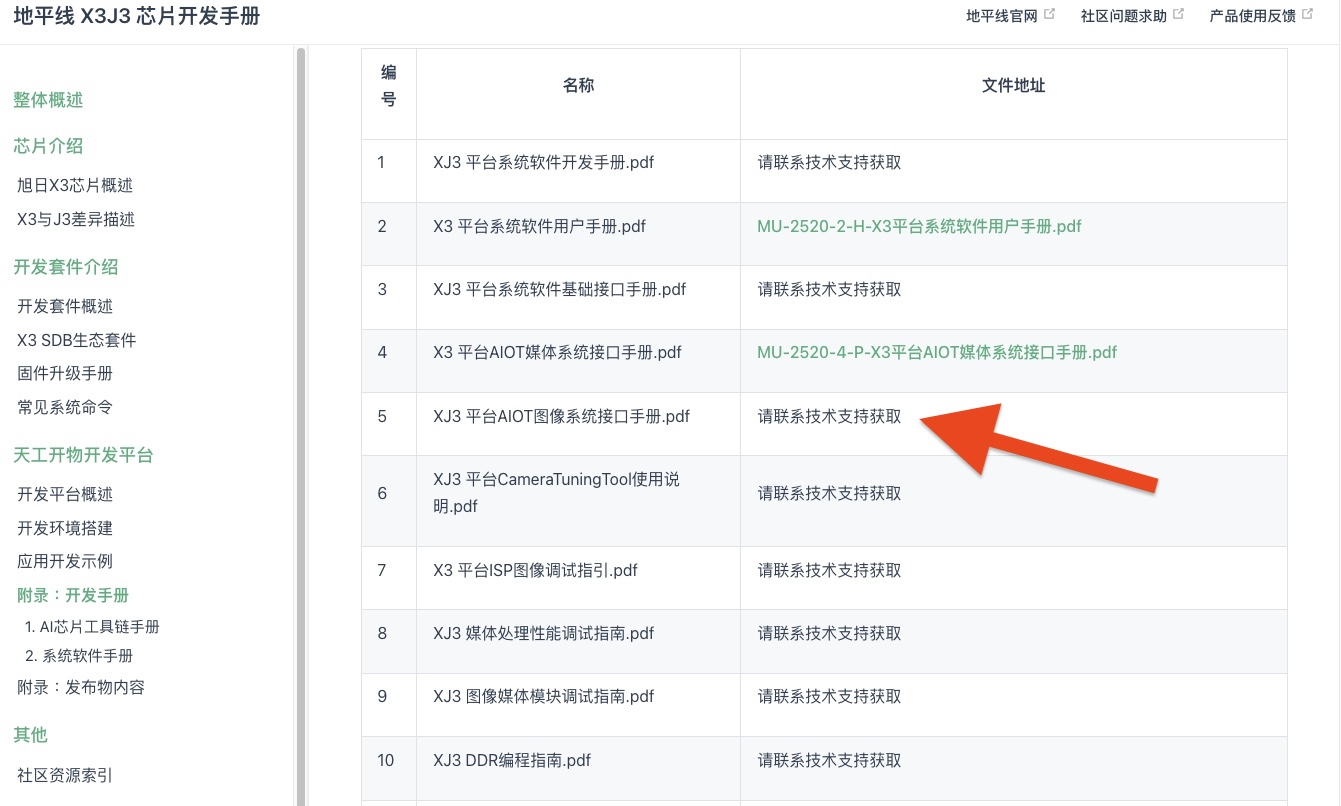Viewport: 1341px width, 806px height.
Task: Open the 开发套件介绍 sidebar section
Action: [x=66, y=267]
